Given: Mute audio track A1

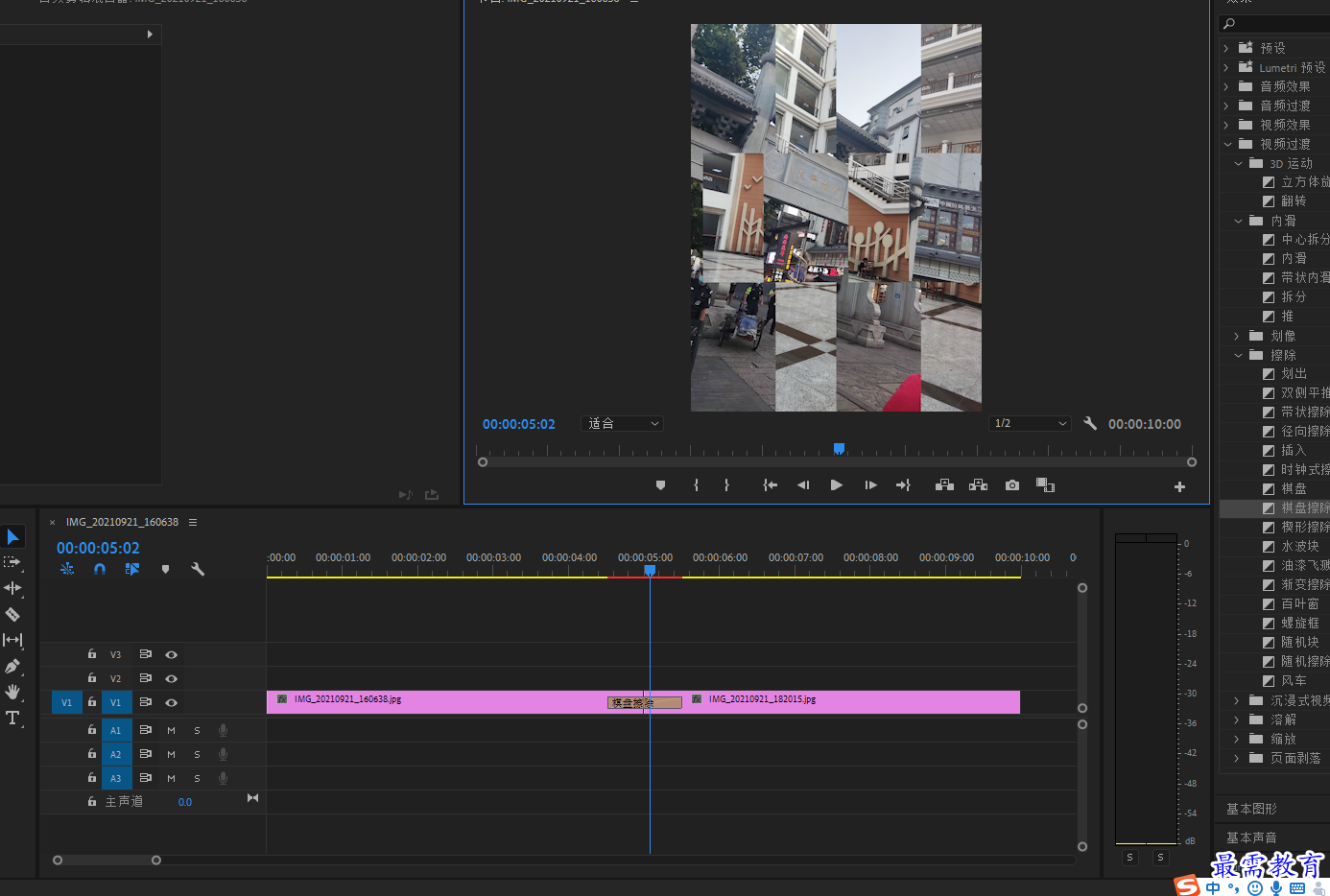Looking at the screenshot, I should [171, 730].
